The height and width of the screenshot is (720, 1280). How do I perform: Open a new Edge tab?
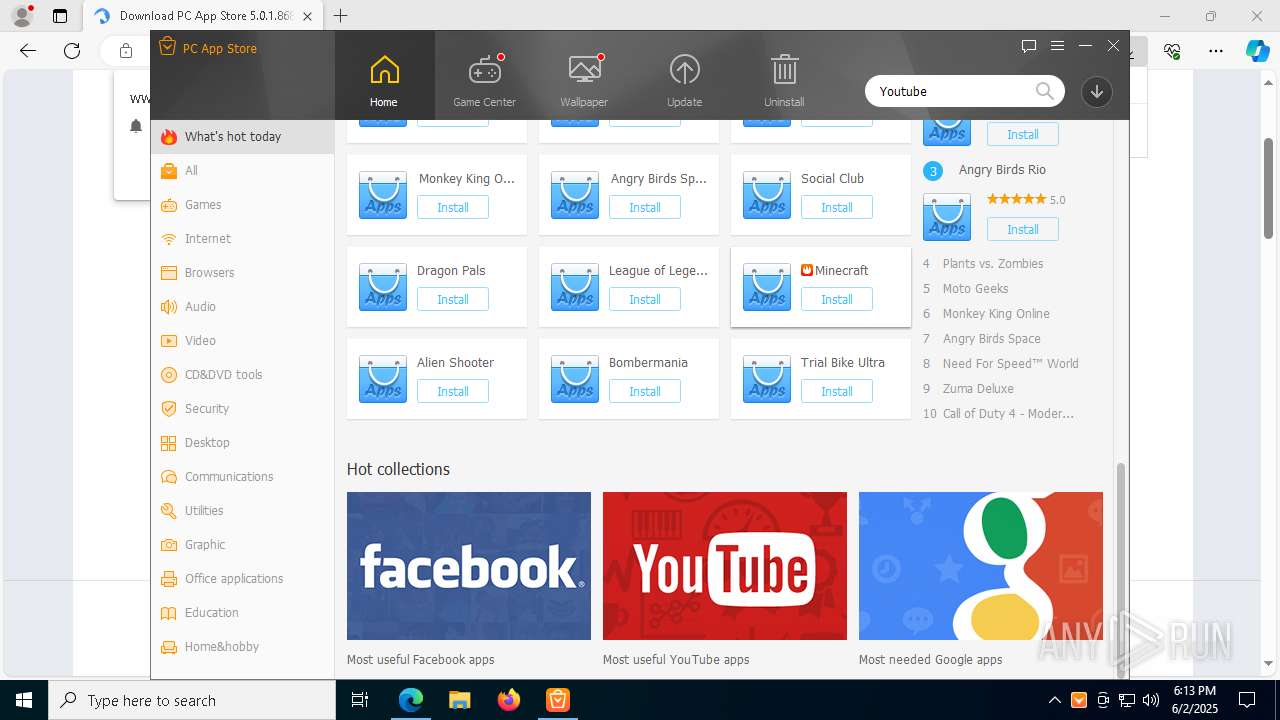[x=341, y=16]
